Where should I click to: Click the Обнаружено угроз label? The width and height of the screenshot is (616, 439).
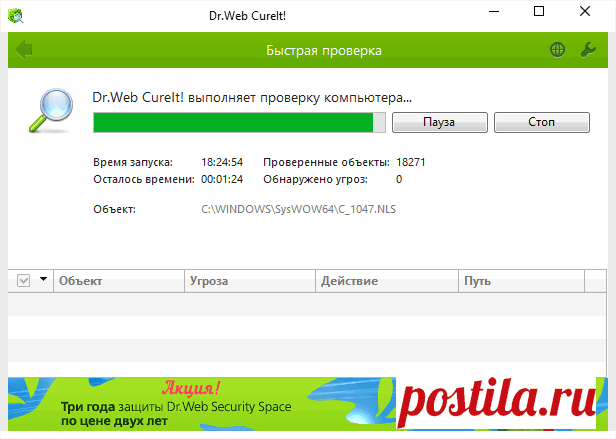[x=315, y=180]
